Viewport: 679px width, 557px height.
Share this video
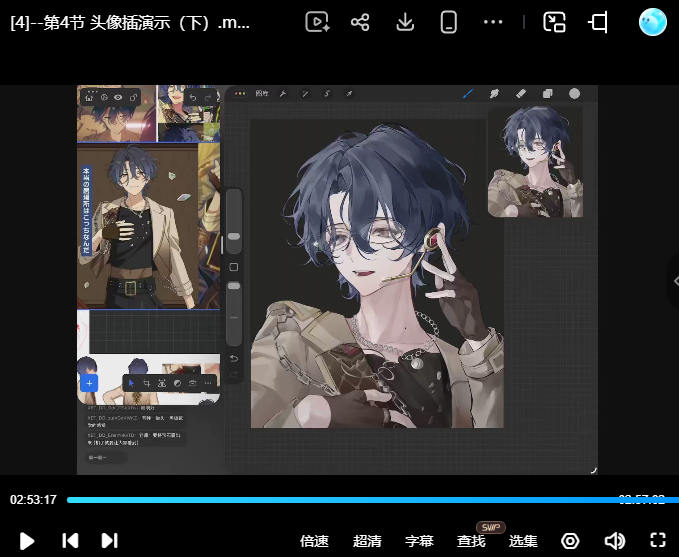point(360,22)
